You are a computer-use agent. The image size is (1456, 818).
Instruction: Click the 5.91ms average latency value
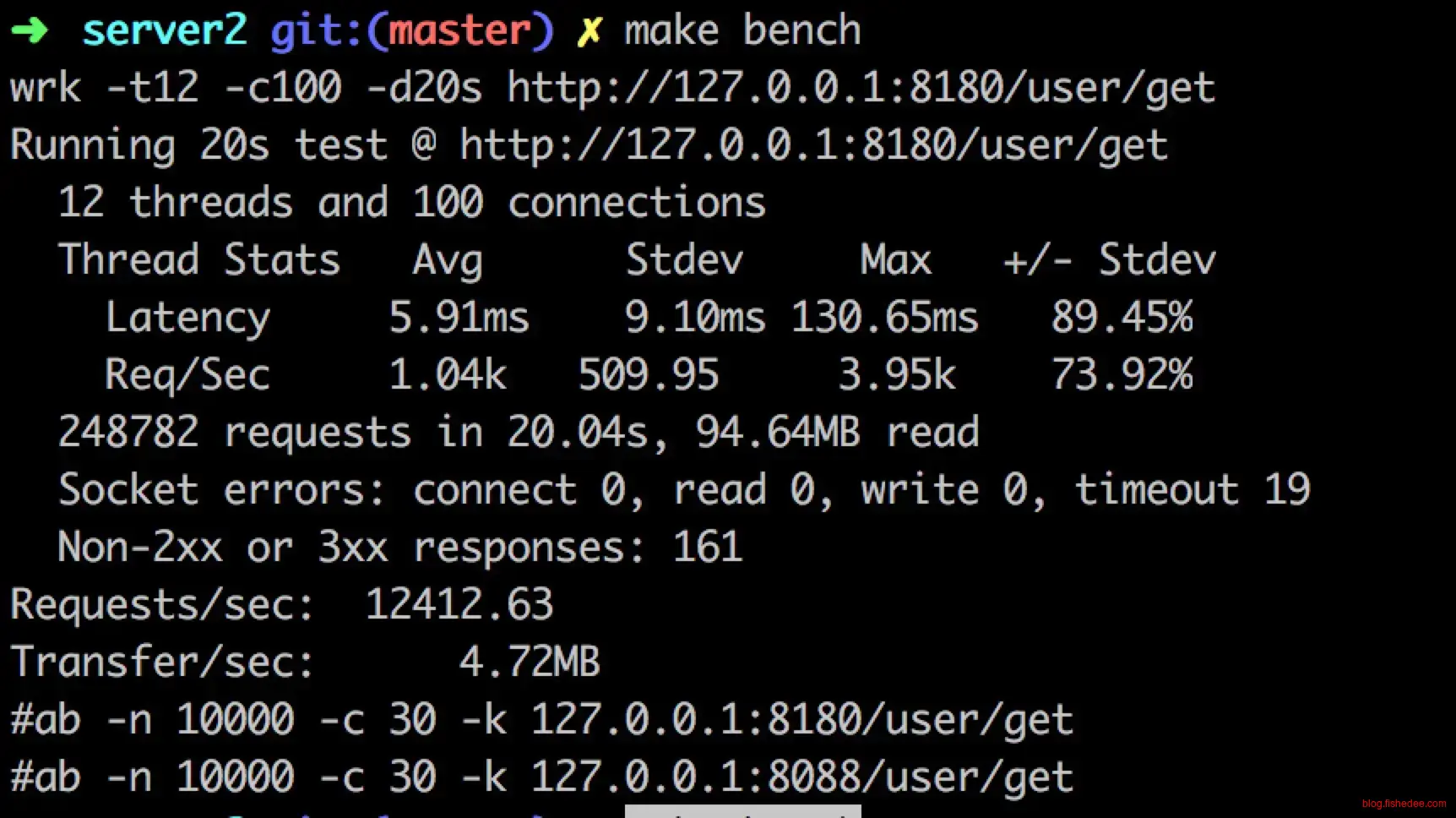point(459,318)
